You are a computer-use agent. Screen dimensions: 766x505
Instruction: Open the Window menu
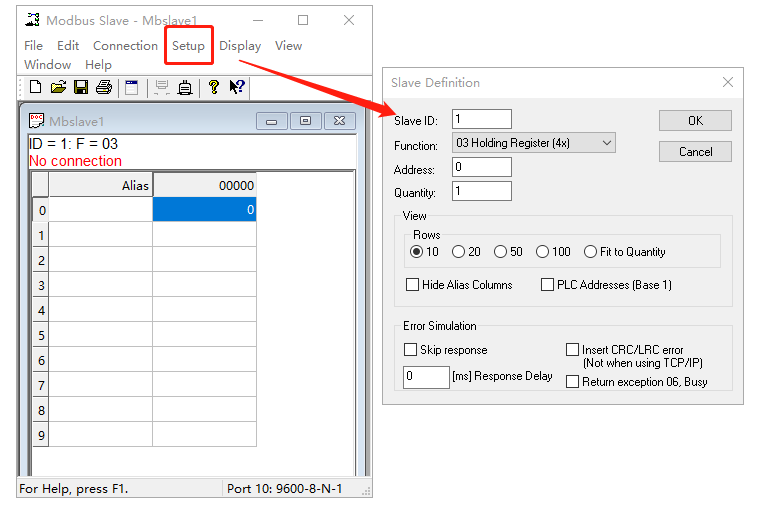47,64
